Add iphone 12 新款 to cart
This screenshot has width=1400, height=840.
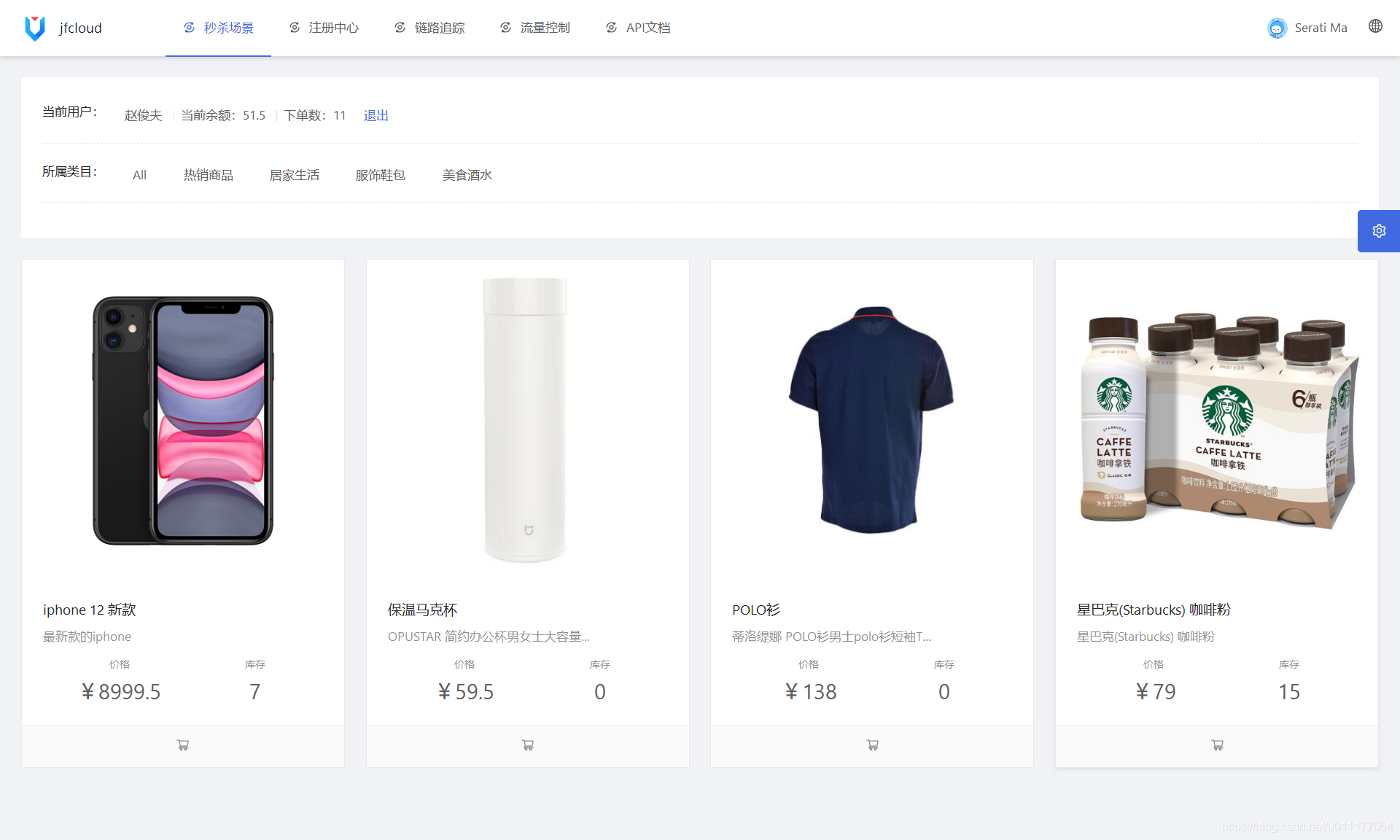[x=183, y=745]
